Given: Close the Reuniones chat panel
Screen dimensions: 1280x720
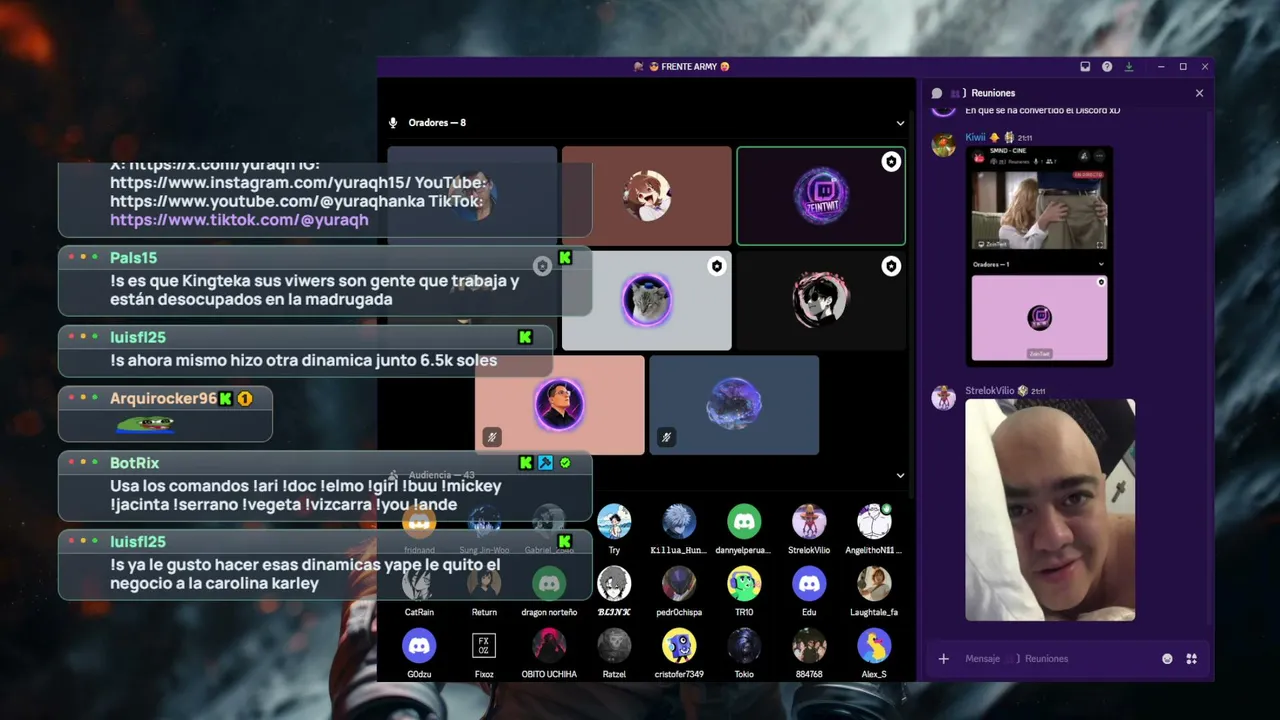Looking at the screenshot, I should click(1199, 93).
